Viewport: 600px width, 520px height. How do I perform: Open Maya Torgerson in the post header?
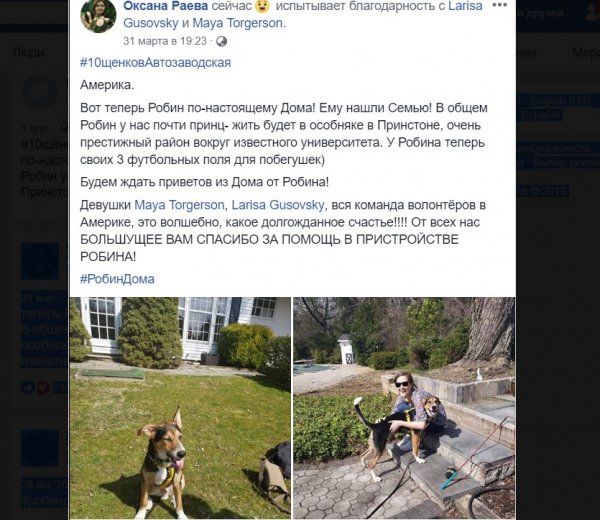tap(237, 23)
